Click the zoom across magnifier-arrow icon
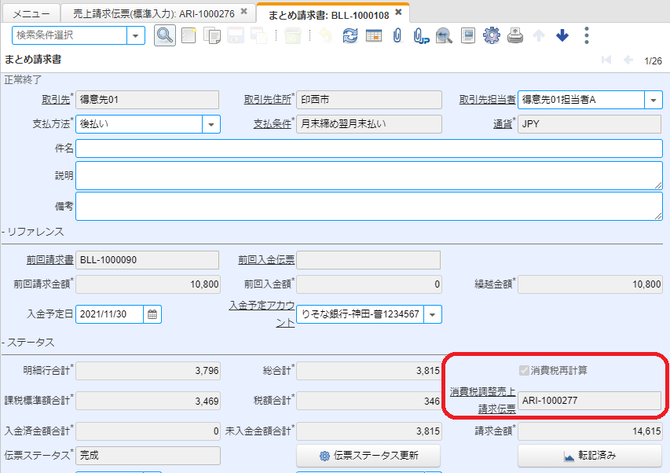 click(444, 35)
